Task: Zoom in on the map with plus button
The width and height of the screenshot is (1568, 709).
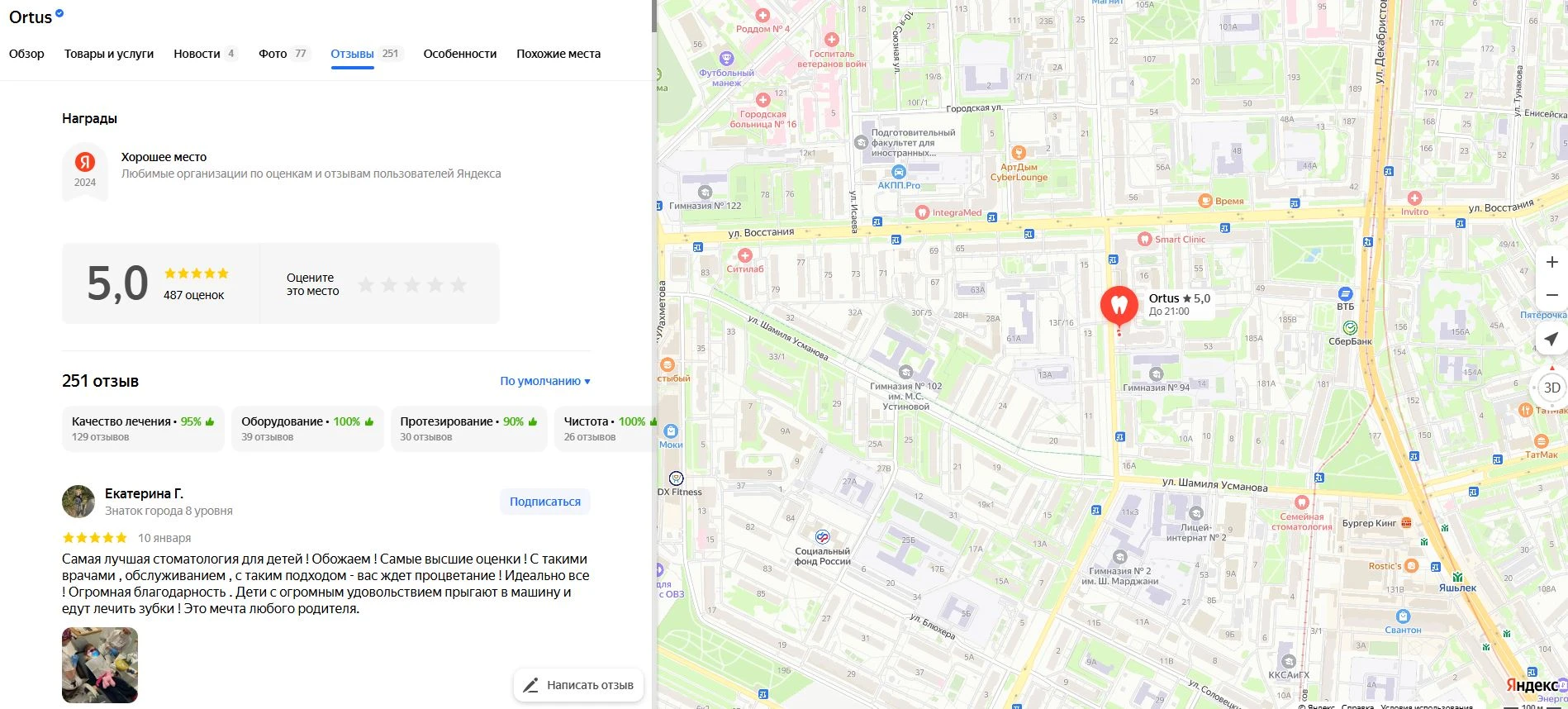Action: [x=1551, y=262]
